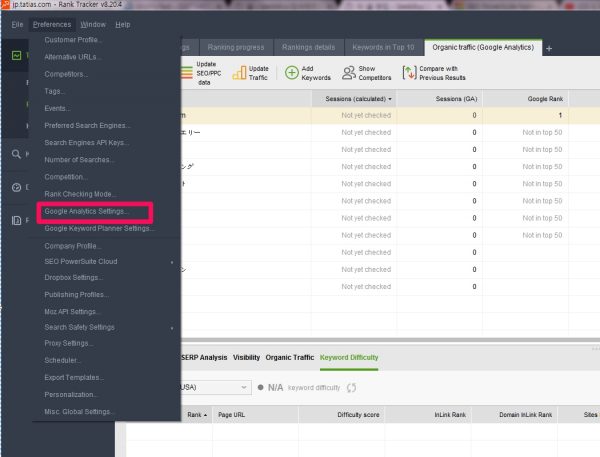
Task: Open the Window menu
Action: click(x=93, y=24)
